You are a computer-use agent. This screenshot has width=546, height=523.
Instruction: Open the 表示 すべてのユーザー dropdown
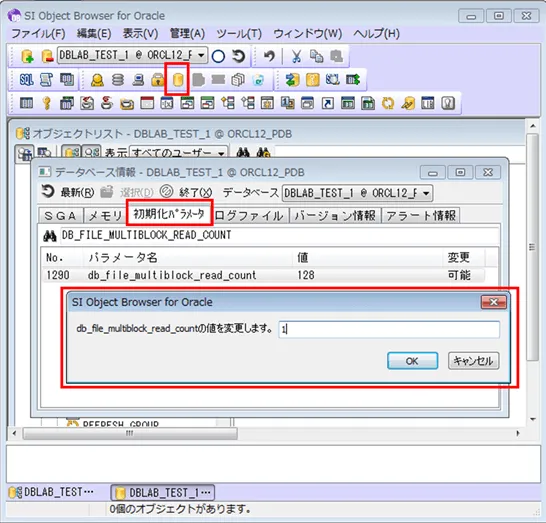click(221, 153)
